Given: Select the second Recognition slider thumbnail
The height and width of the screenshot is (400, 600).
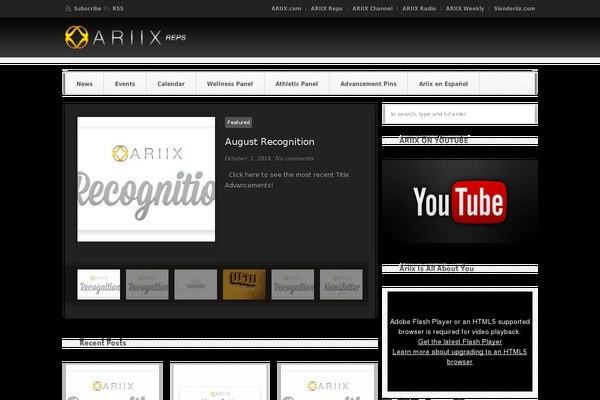Looking at the screenshot, I should click(x=147, y=284).
